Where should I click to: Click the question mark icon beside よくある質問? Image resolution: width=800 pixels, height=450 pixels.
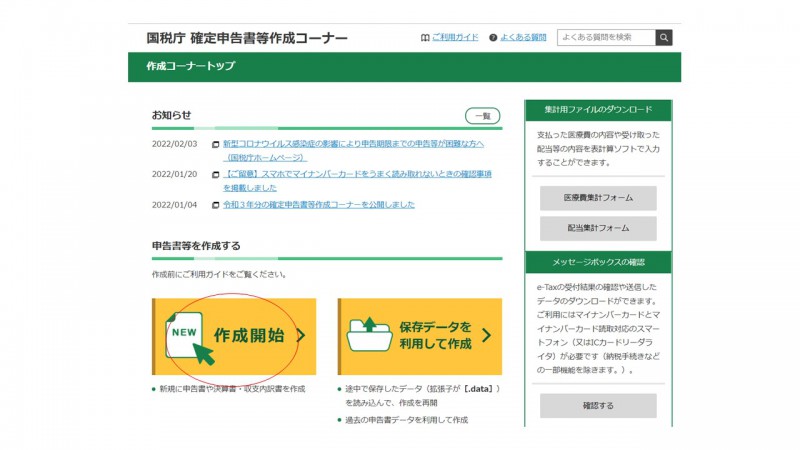point(493,38)
